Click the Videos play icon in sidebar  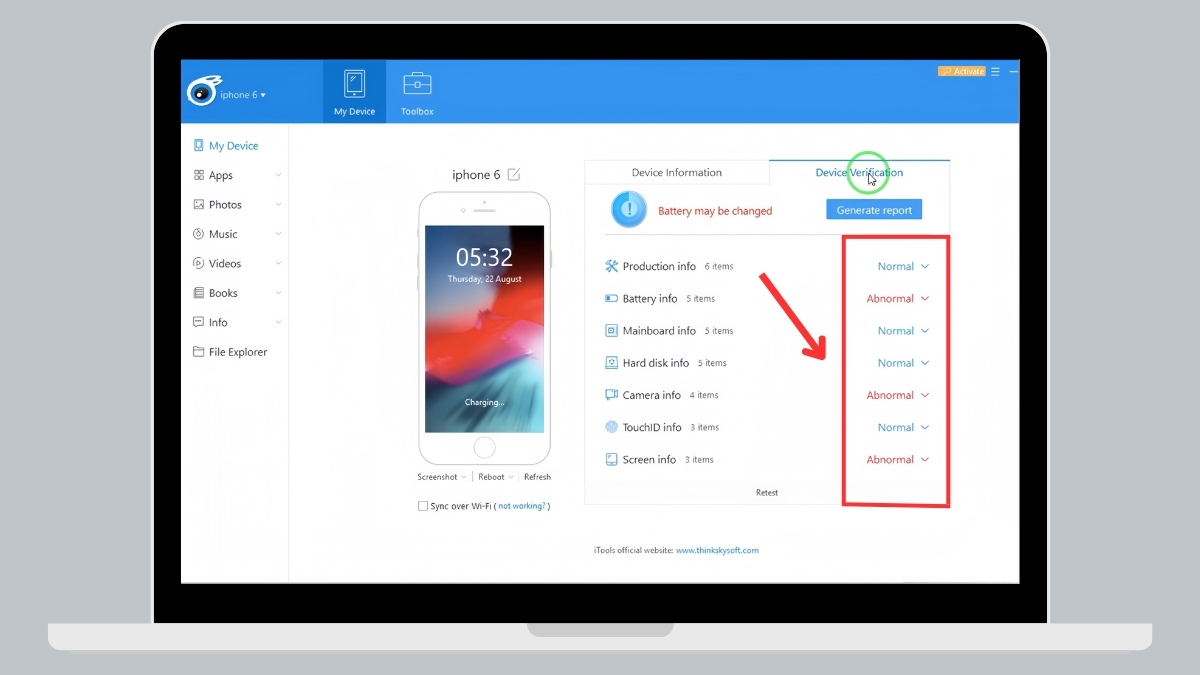(199, 263)
